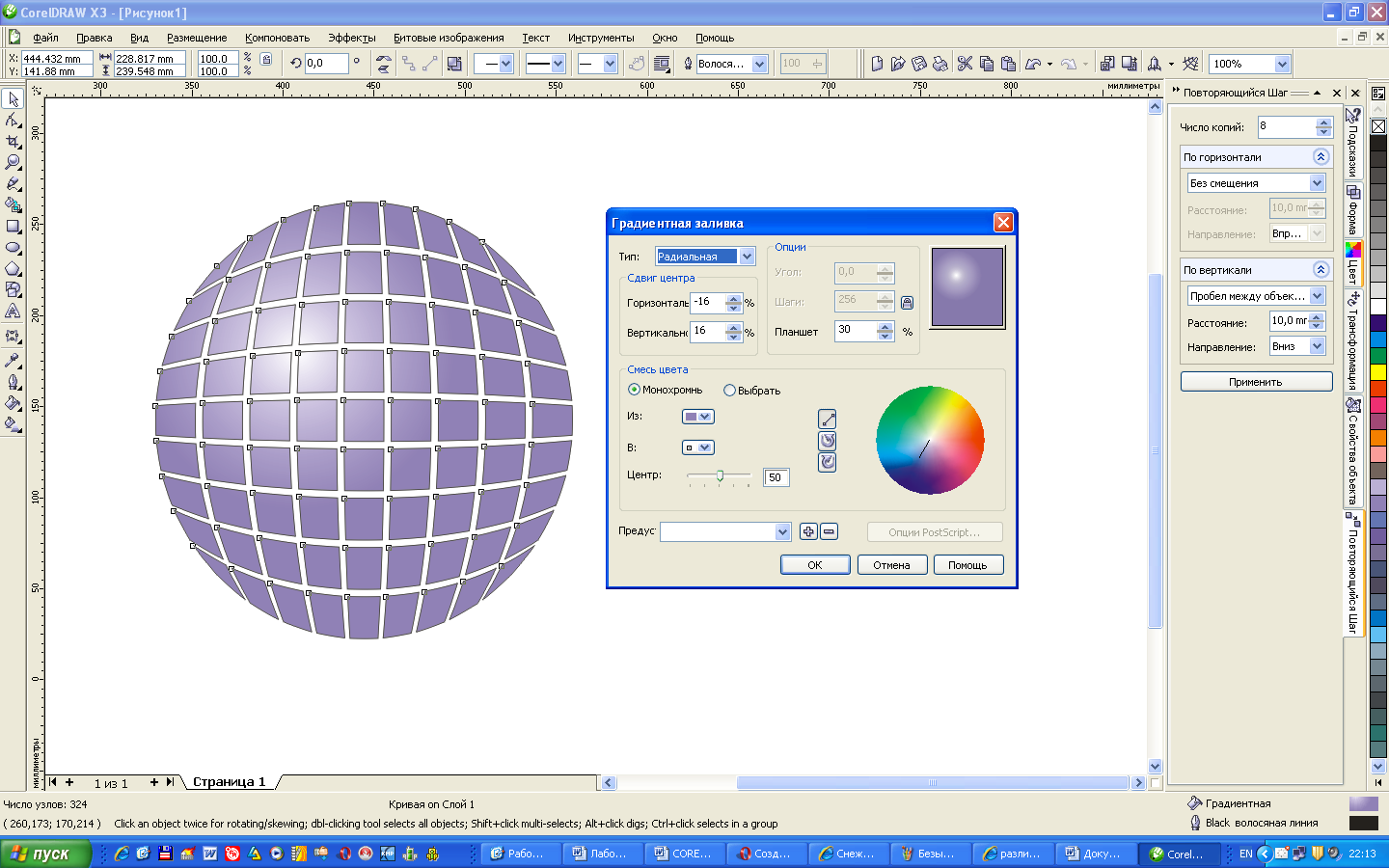Select the Zoom magnifier tool
This screenshot has width=1389, height=868.
(x=13, y=163)
